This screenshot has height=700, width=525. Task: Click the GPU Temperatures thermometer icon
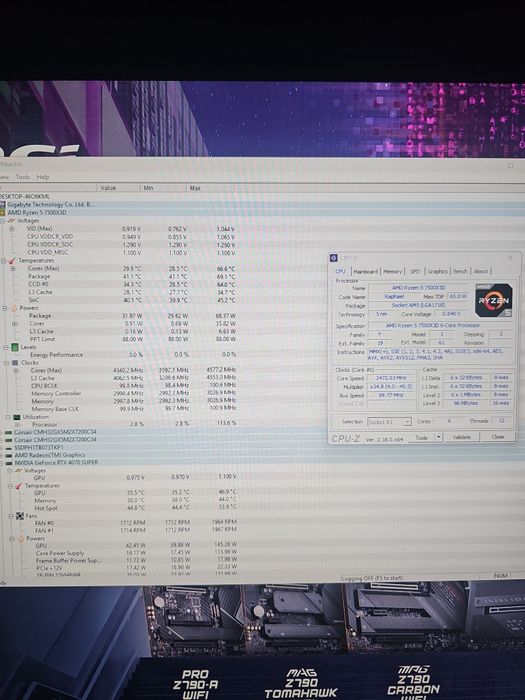coord(18,486)
